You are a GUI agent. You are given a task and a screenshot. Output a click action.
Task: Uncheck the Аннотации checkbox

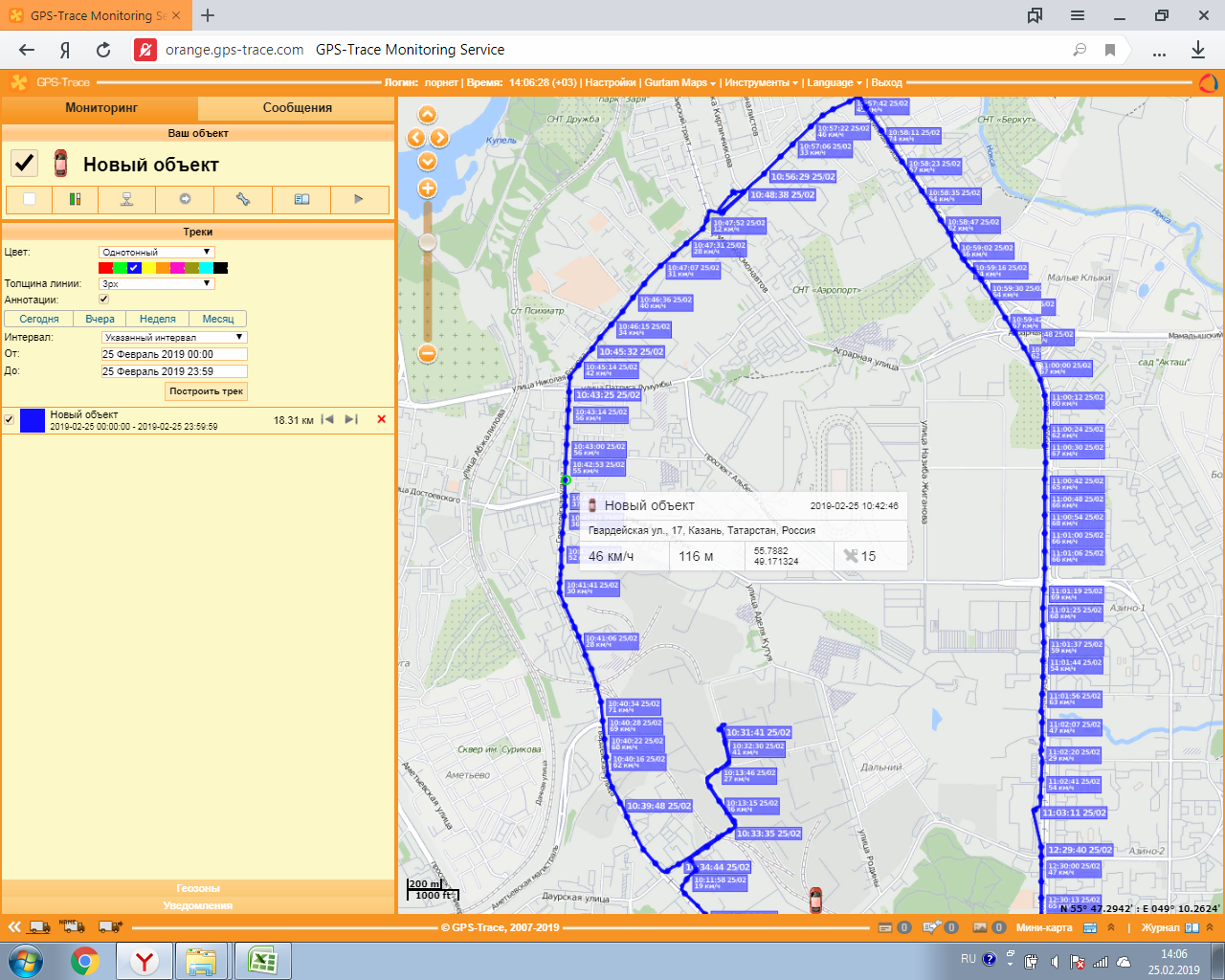tap(104, 300)
